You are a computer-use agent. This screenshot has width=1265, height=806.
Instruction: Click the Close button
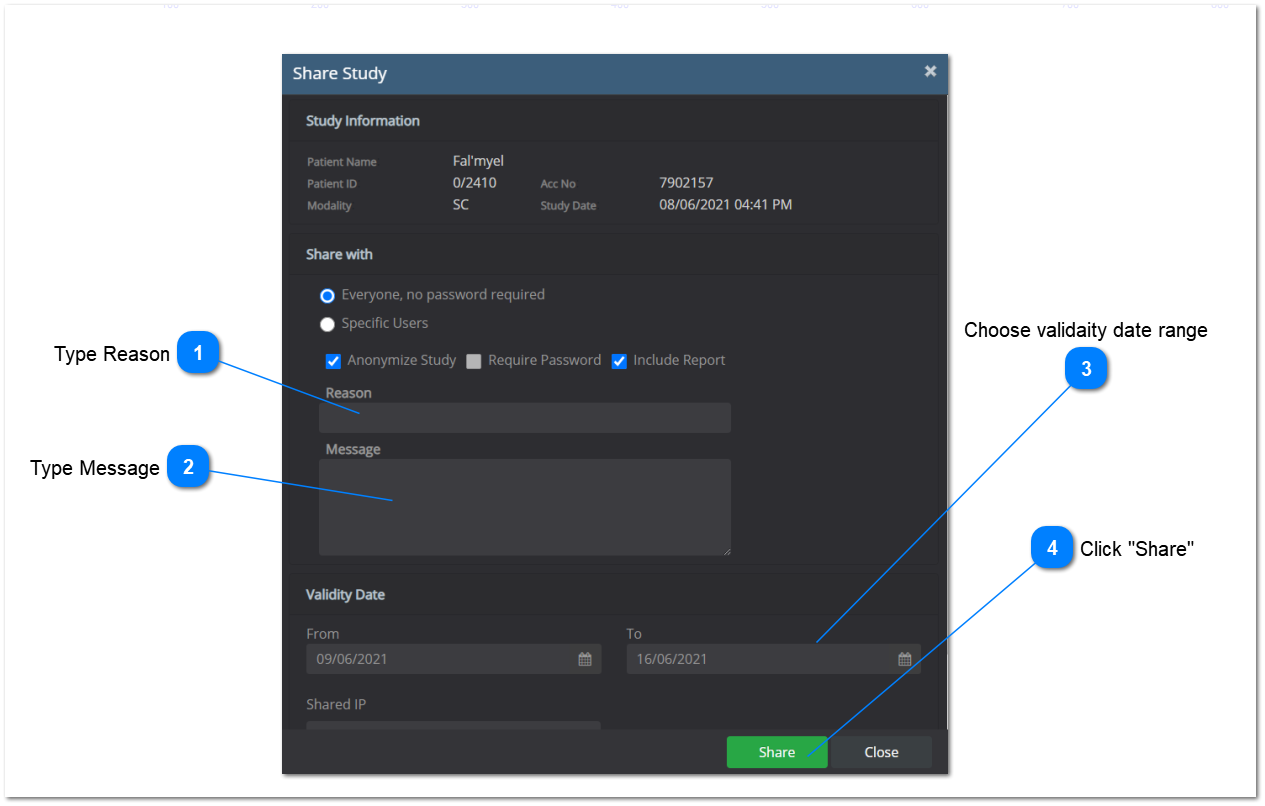880,751
